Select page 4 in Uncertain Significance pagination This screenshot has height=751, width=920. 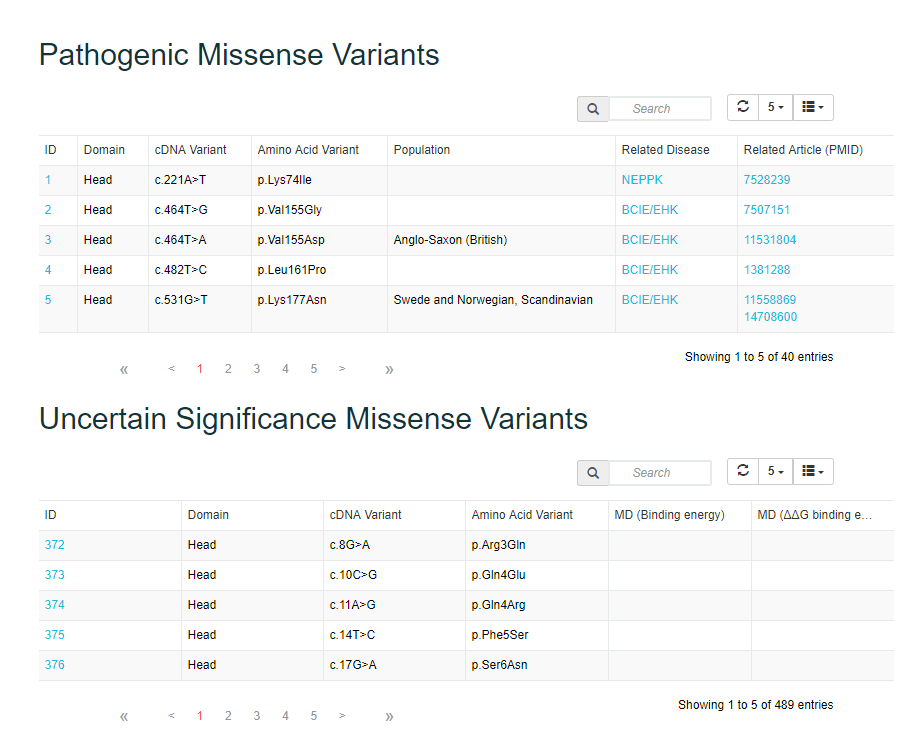click(285, 716)
